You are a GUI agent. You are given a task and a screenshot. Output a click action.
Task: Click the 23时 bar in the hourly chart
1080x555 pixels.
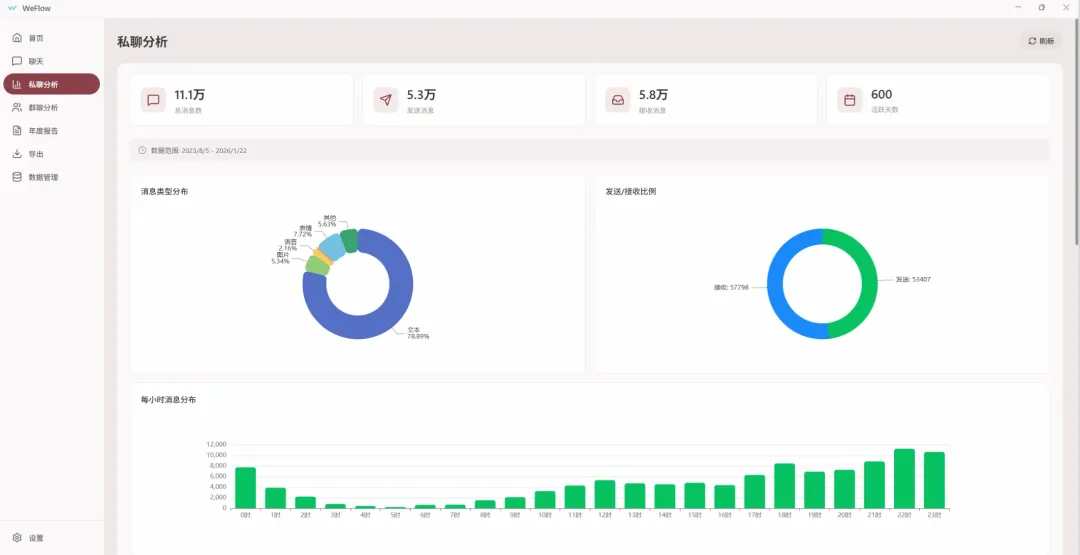pos(934,480)
